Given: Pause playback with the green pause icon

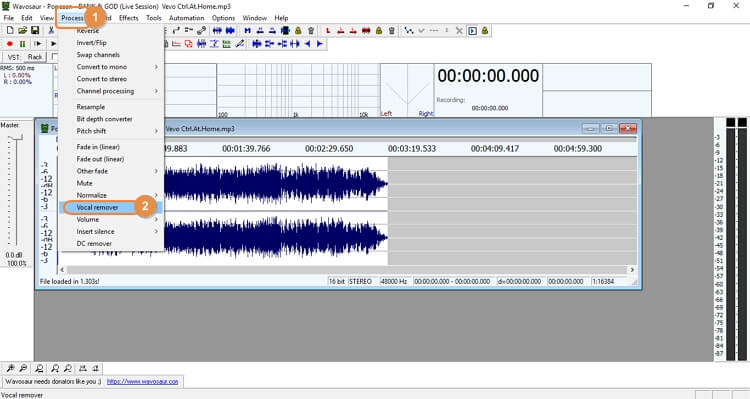Looking at the screenshot, I should 22,44.
